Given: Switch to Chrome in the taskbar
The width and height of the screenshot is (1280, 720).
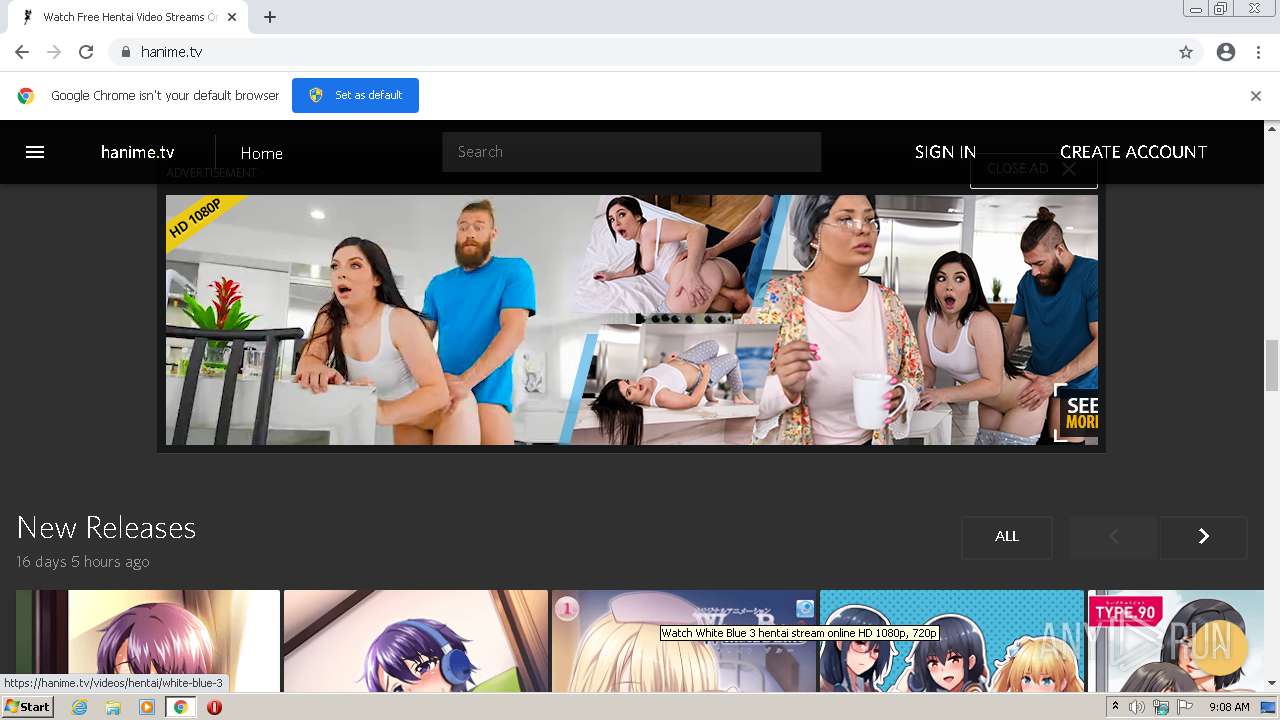Looking at the screenshot, I should [x=181, y=707].
